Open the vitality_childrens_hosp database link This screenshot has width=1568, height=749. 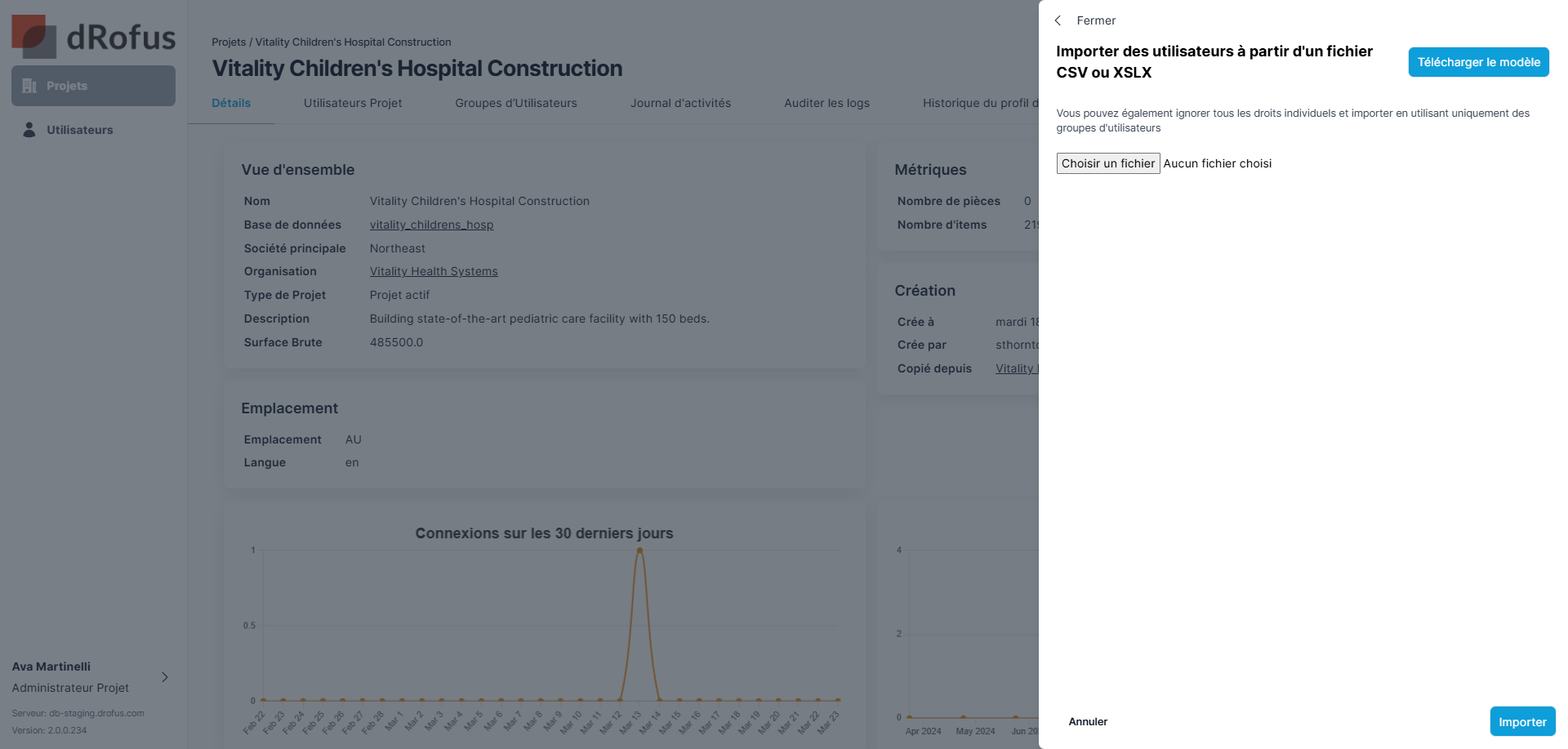pyautogui.click(x=431, y=225)
